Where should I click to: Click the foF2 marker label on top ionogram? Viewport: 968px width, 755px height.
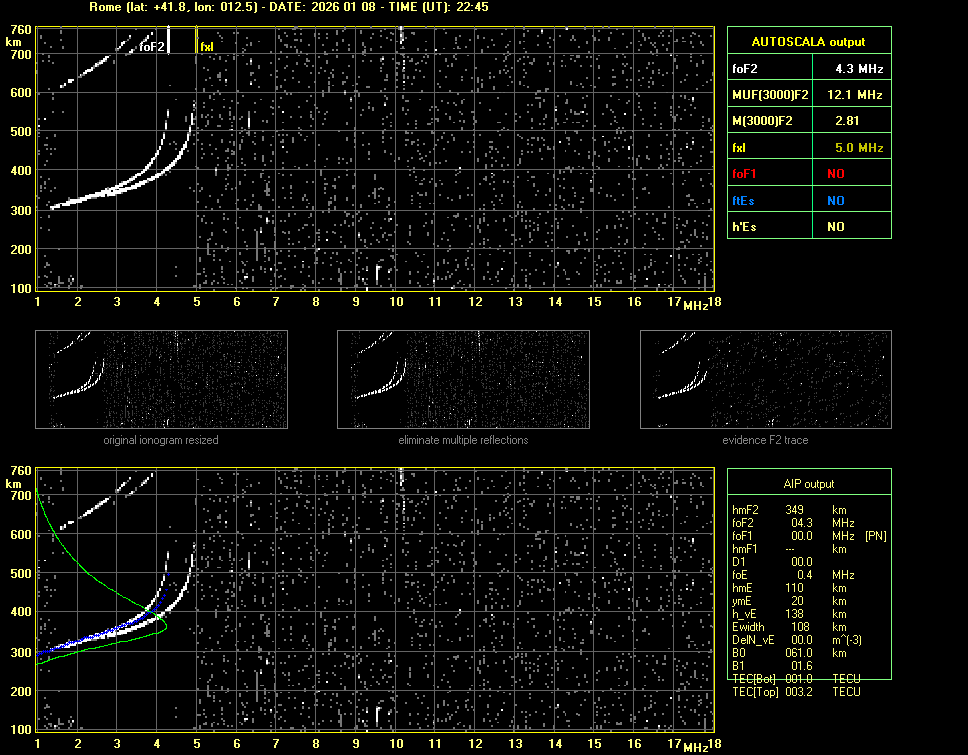(x=152, y=47)
